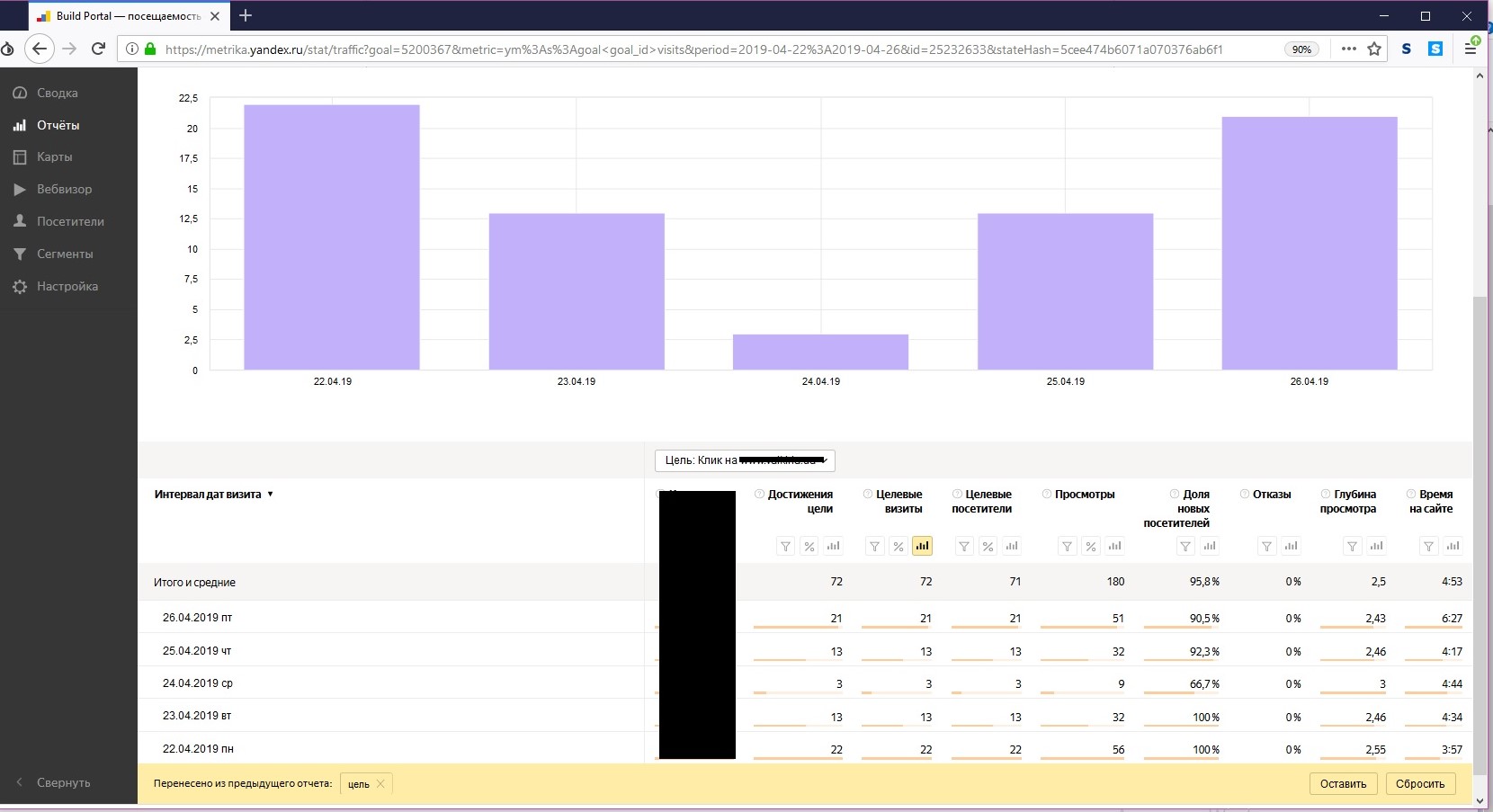
Task: Reload the page
Action: (x=99, y=49)
